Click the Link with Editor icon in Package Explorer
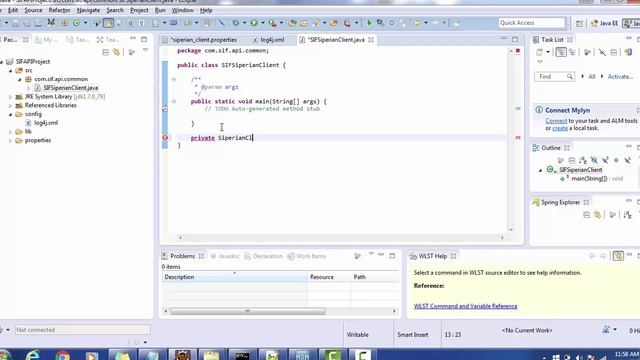 [117, 52]
